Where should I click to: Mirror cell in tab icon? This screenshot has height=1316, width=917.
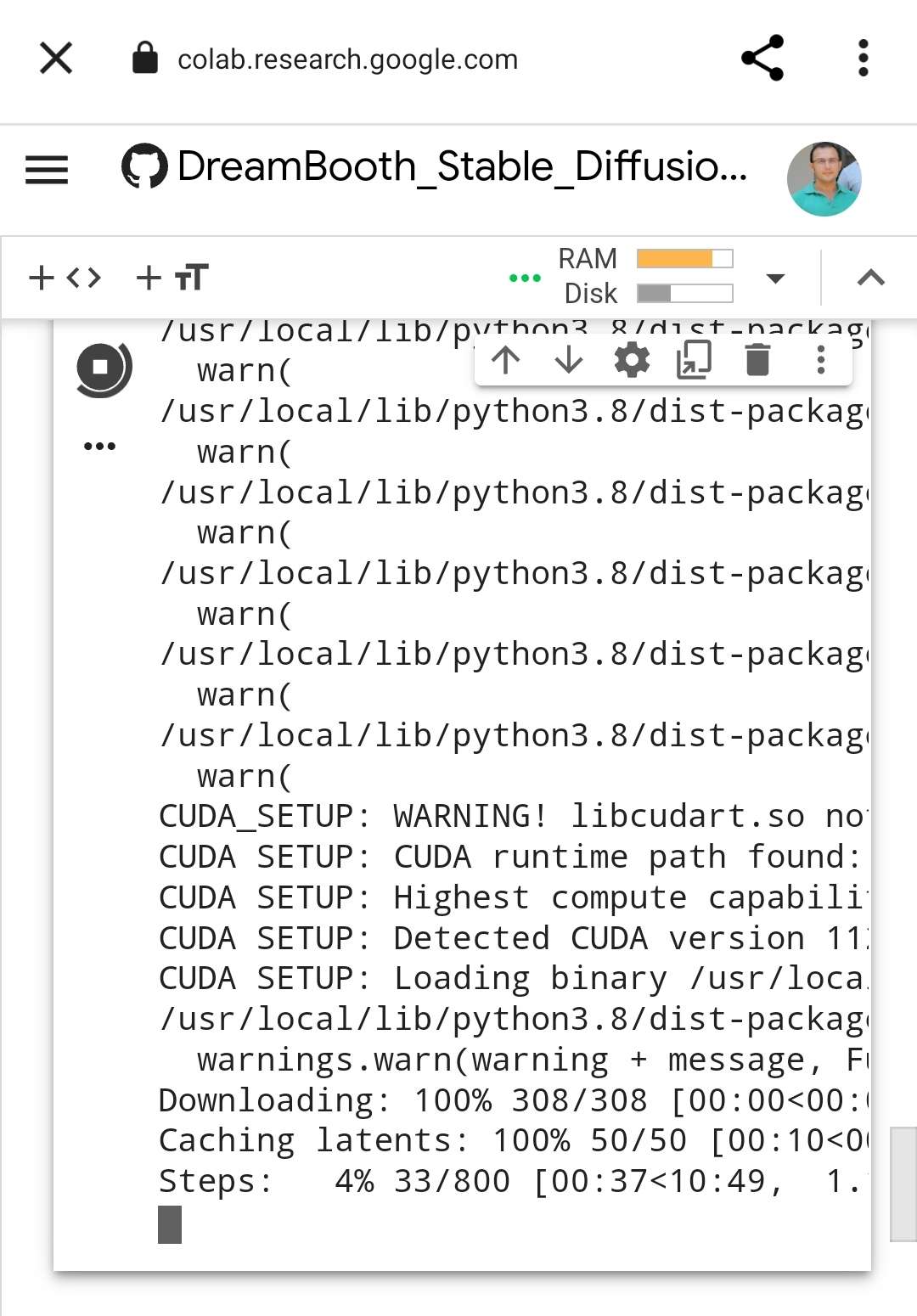pos(694,360)
